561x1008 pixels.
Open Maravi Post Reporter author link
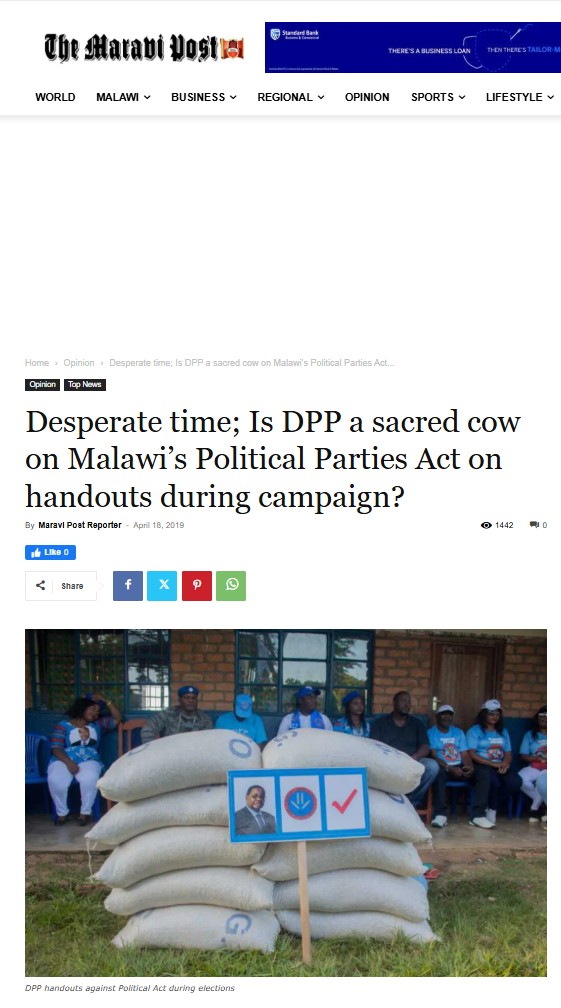click(x=80, y=525)
